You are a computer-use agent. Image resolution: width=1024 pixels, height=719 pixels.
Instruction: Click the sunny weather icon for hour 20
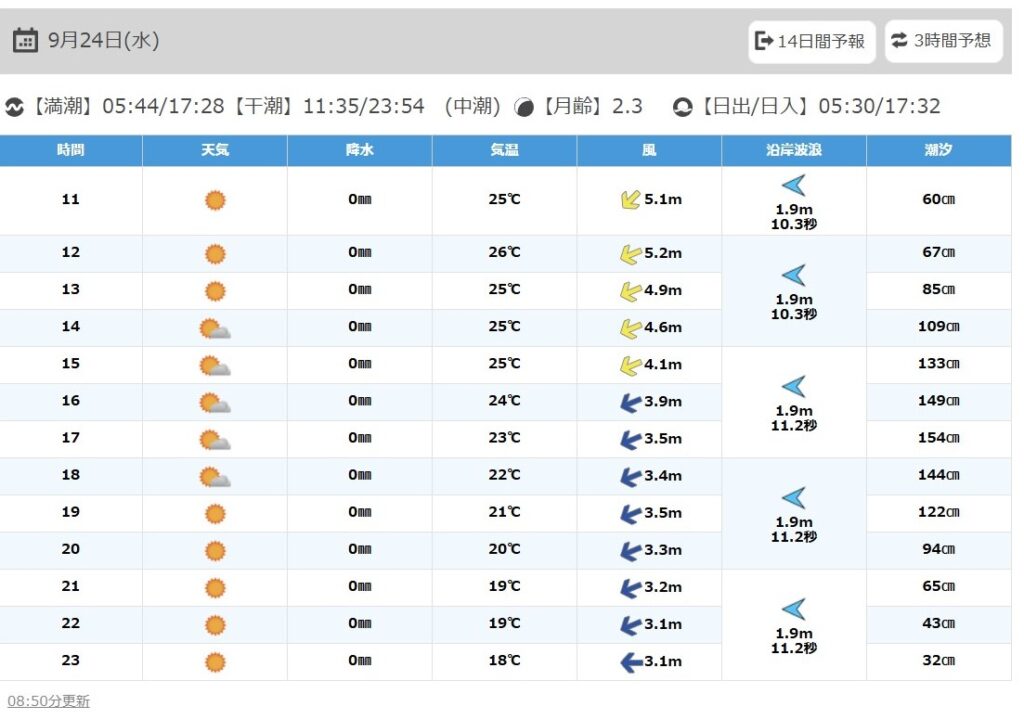tap(215, 551)
